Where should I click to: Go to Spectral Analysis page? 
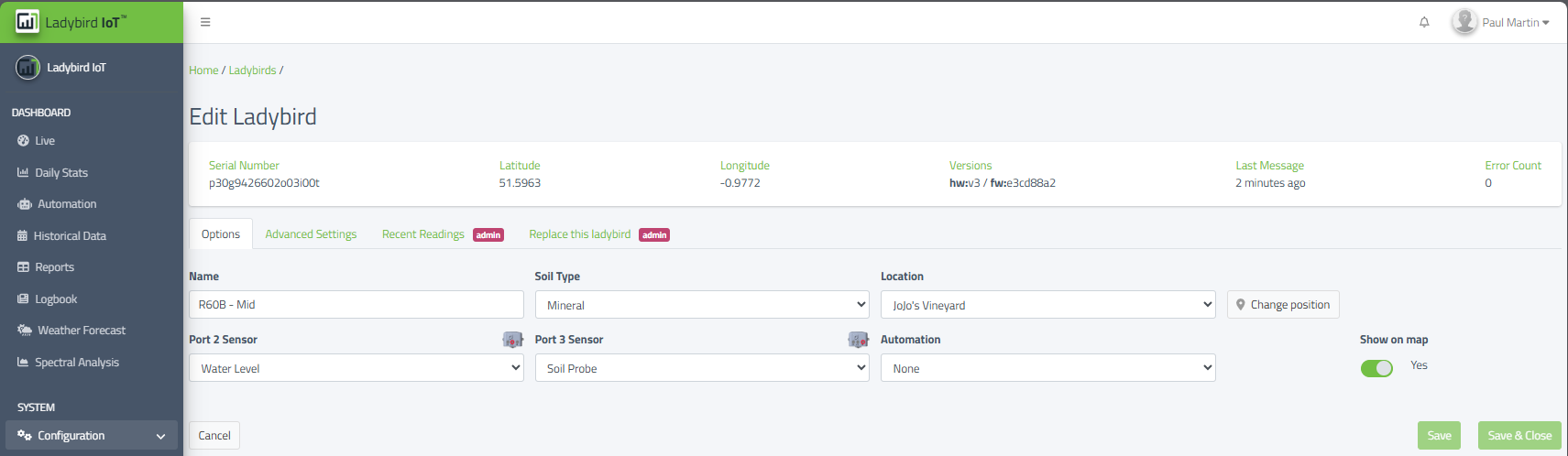point(76,363)
